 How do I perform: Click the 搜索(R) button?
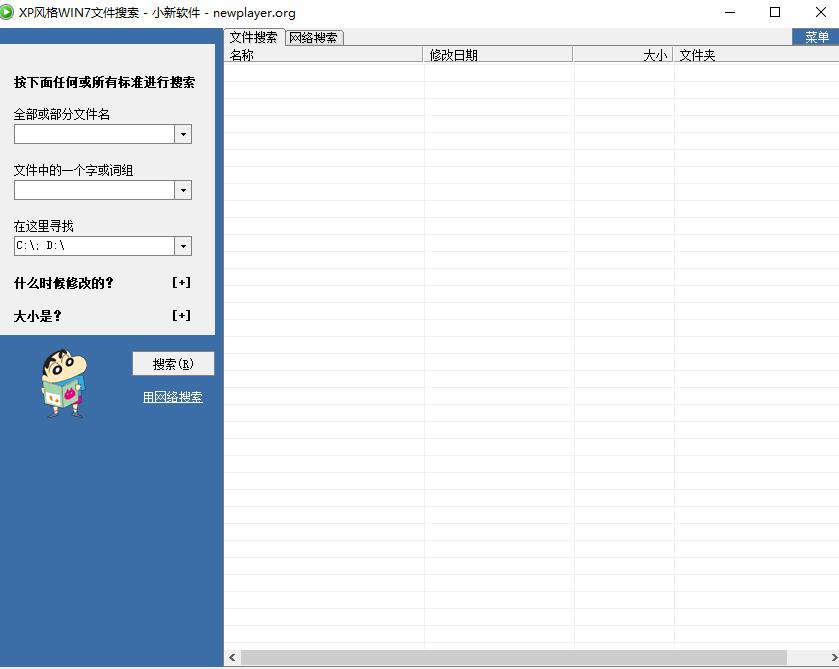(x=173, y=364)
